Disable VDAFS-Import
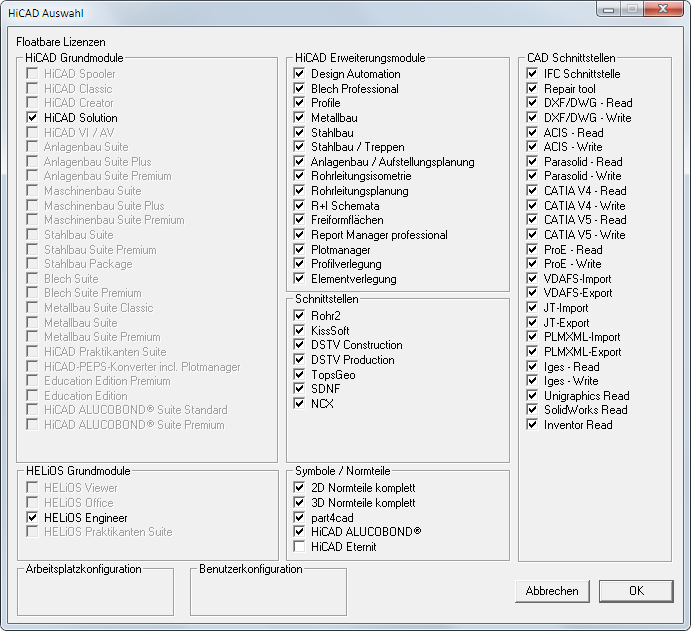691x631 pixels. click(532, 279)
